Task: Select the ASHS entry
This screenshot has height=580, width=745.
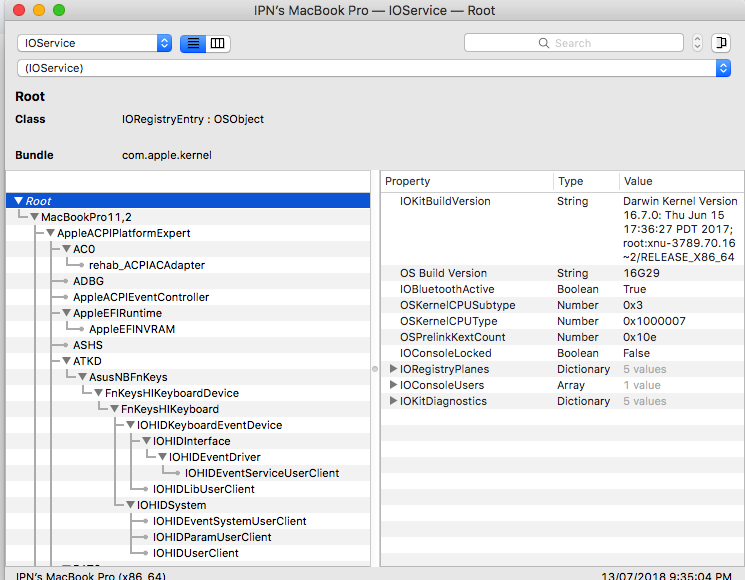Action: pos(88,345)
